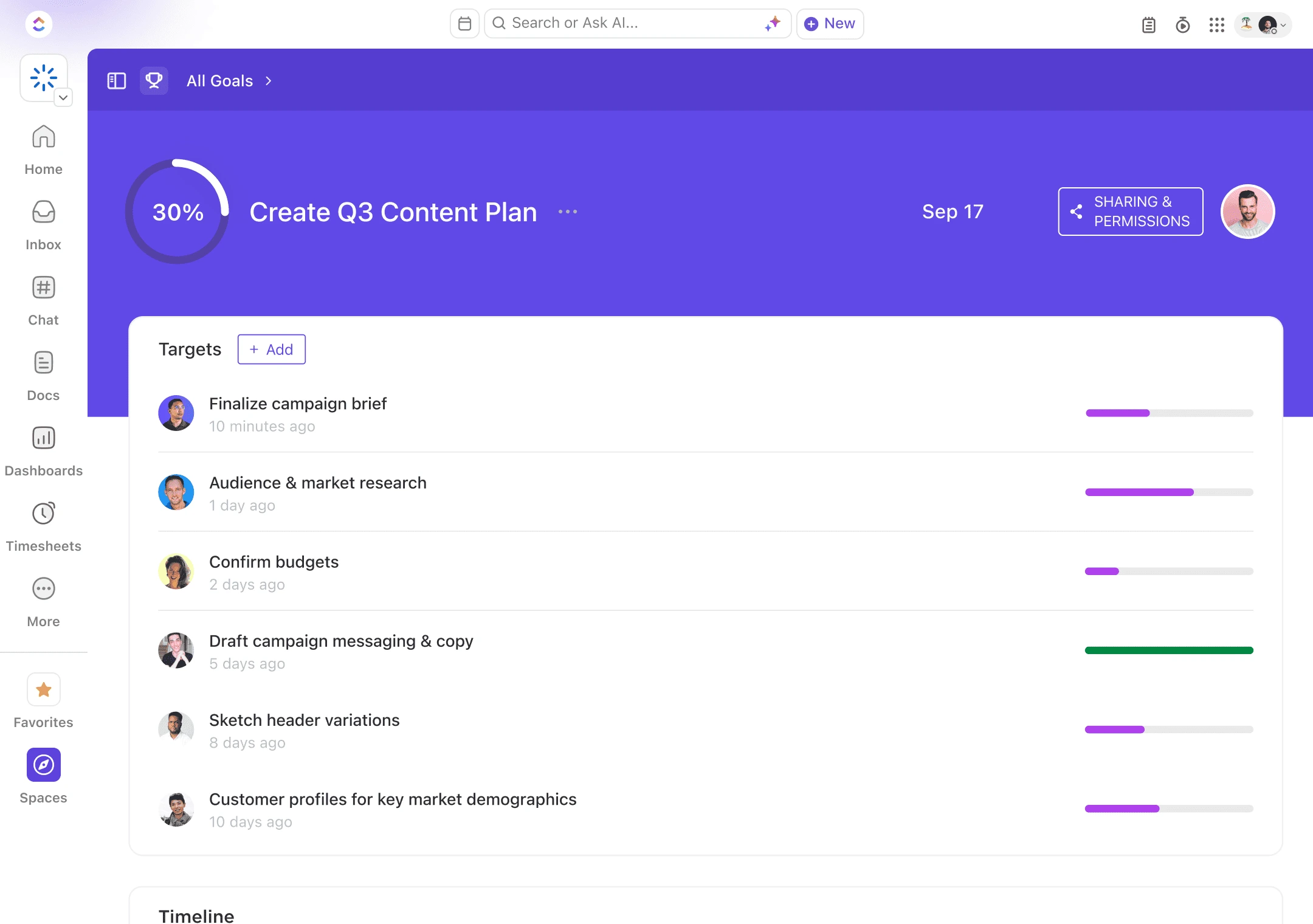Screen dimensions: 1313x924
Task: Toggle the sidebar with the panel icon
Action: [x=116, y=80]
